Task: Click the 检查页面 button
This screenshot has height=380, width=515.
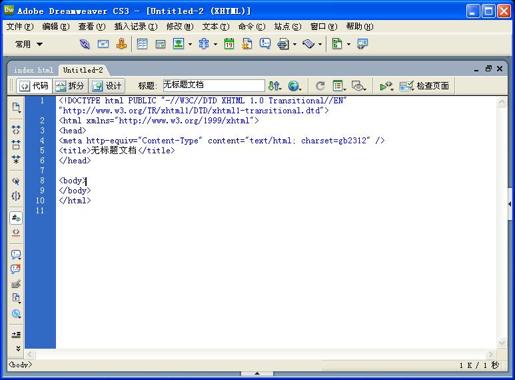Action: click(x=425, y=86)
